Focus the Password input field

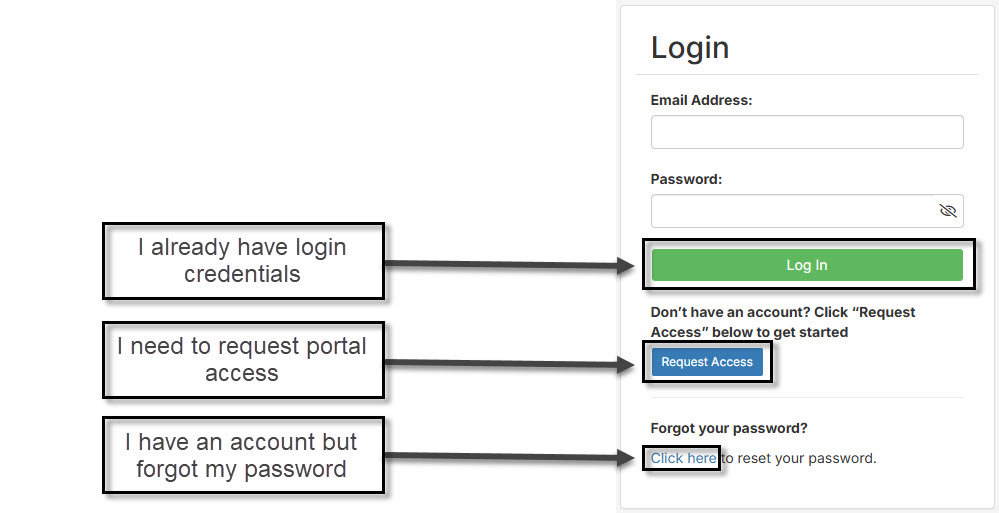tap(792, 211)
